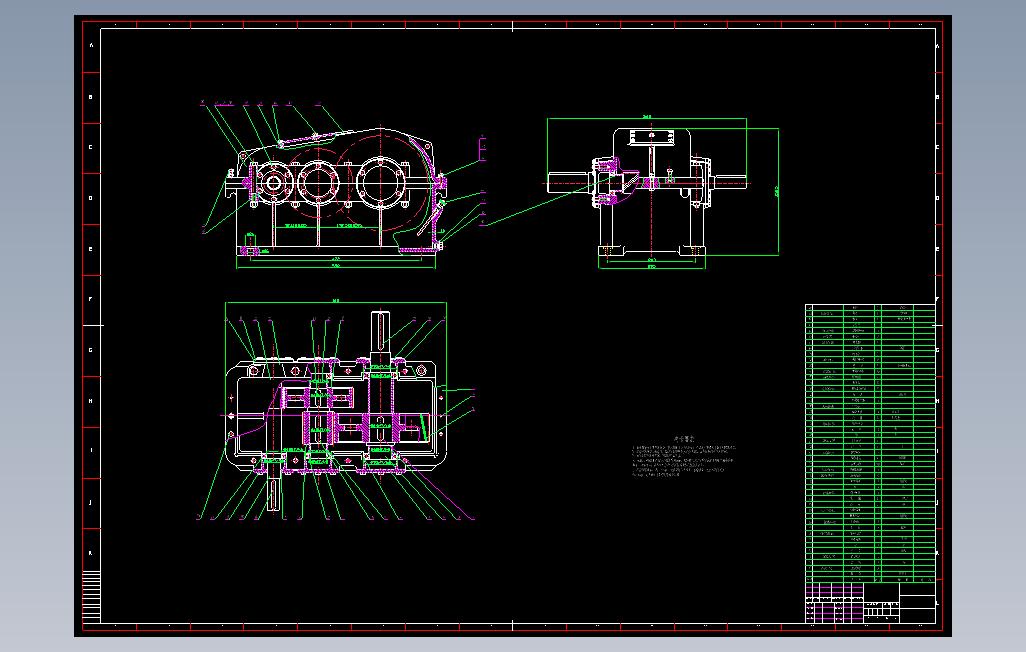Click the largest bearing cover in the front view

(381, 181)
